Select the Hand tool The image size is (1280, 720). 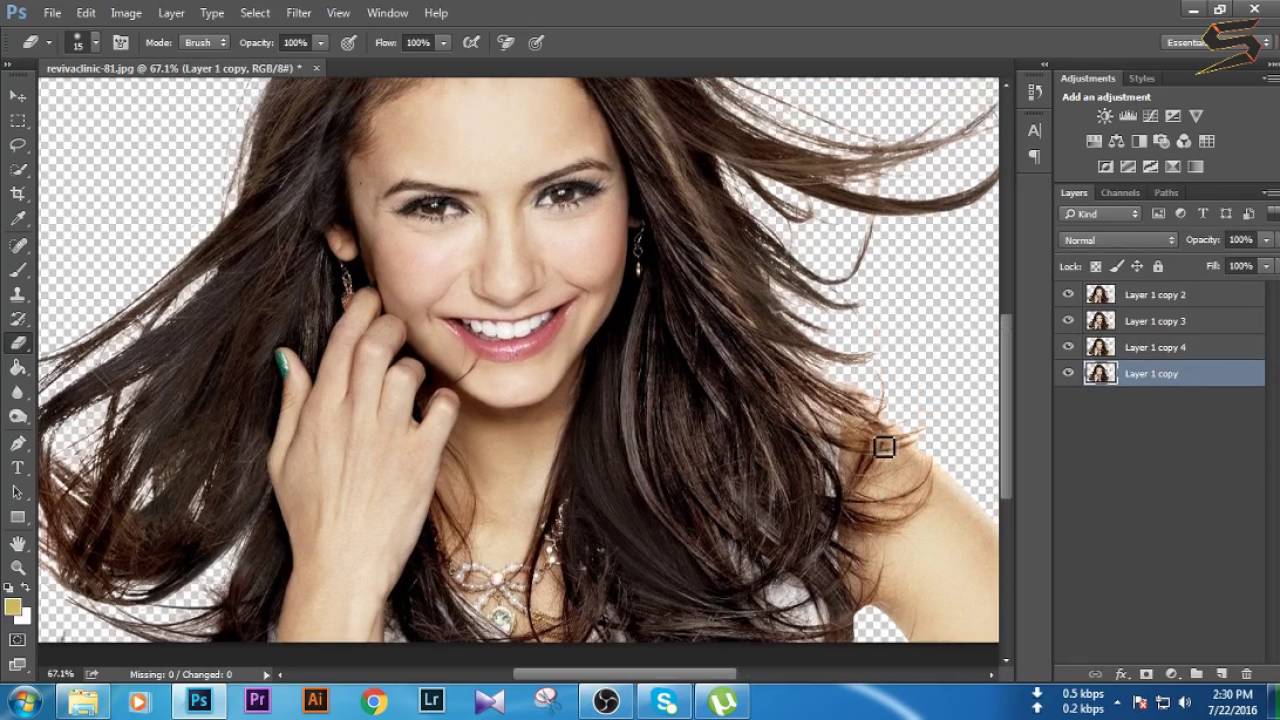[18, 544]
